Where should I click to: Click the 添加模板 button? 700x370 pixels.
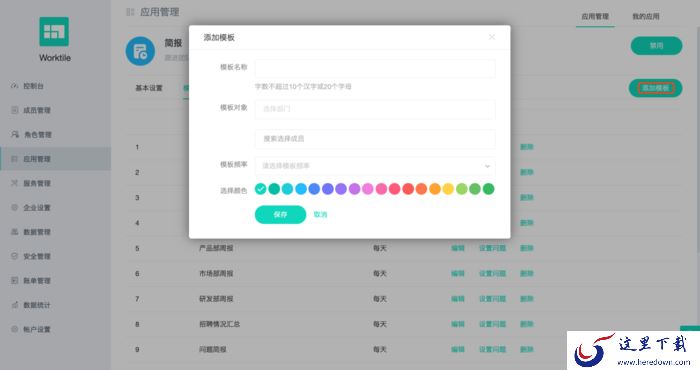click(x=655, y=88)
